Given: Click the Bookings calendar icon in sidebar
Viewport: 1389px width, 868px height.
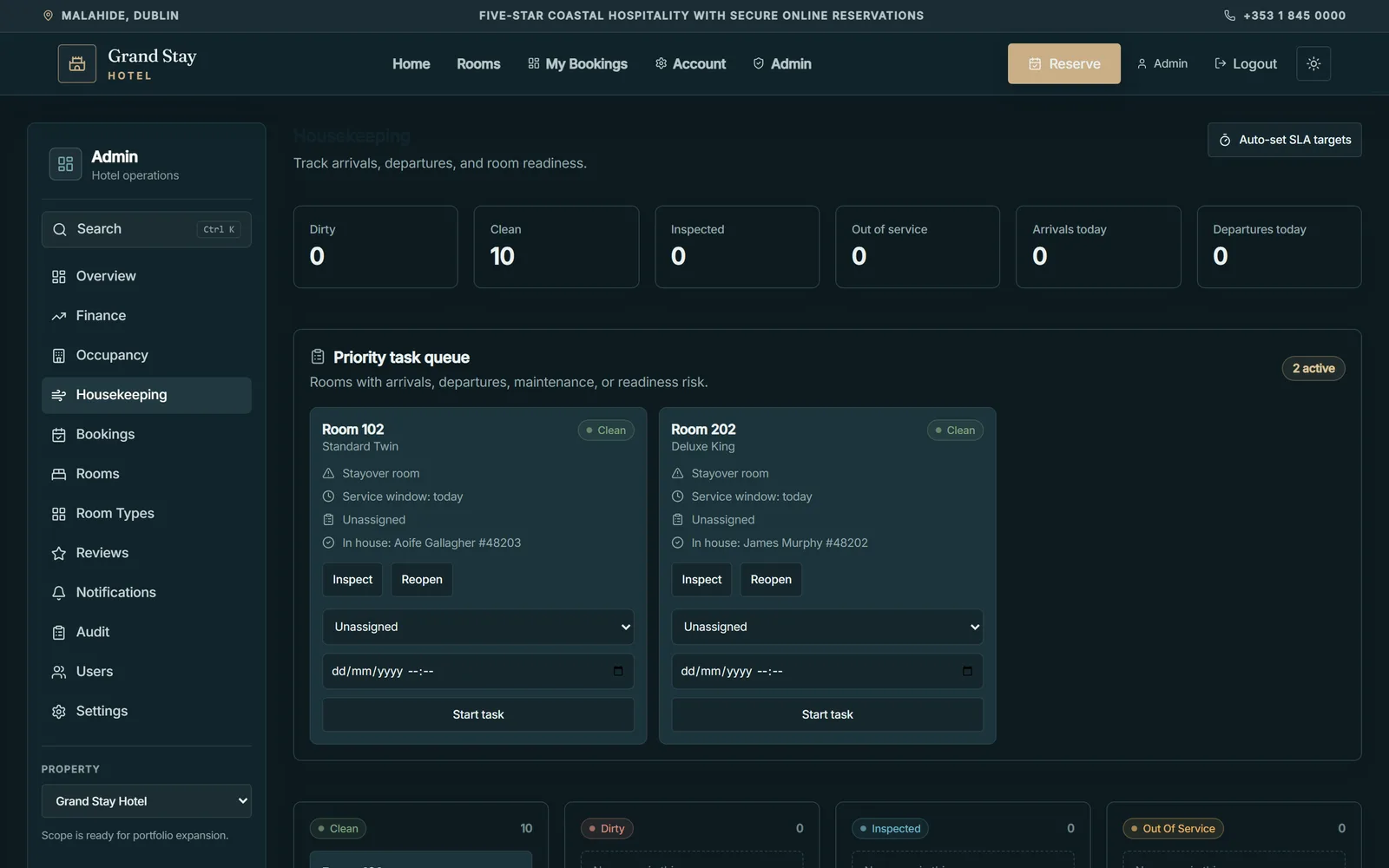Looking at the screenshot, I should point(59,434).
